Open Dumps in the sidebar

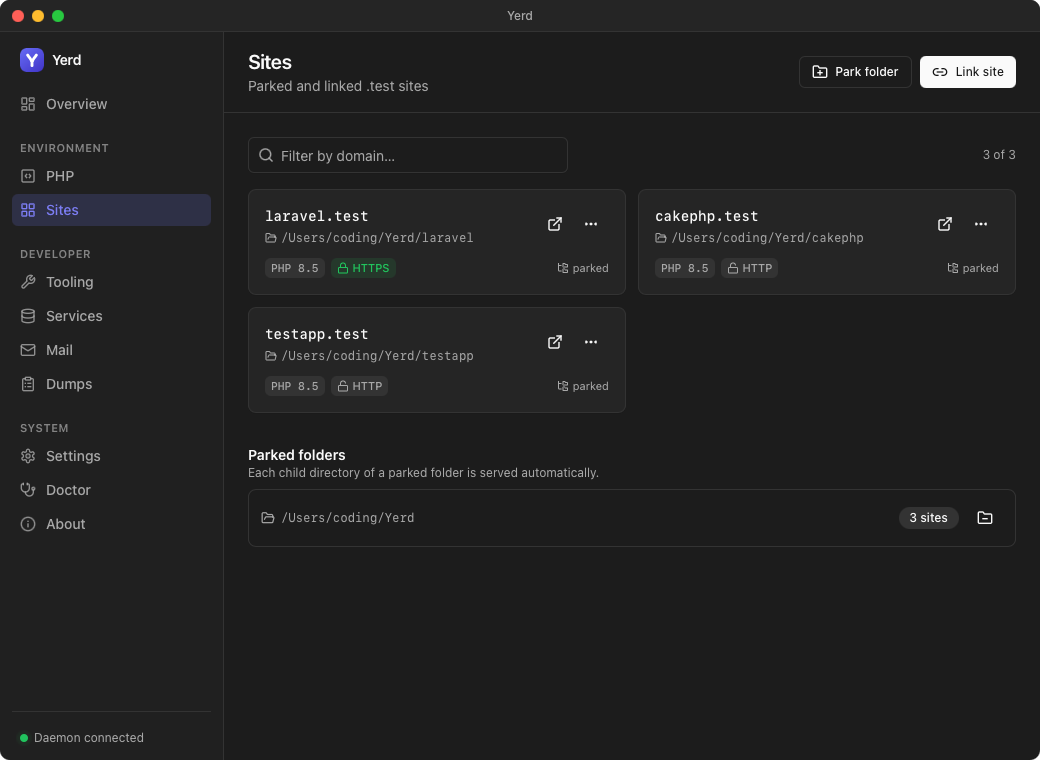tap(111, 384)
